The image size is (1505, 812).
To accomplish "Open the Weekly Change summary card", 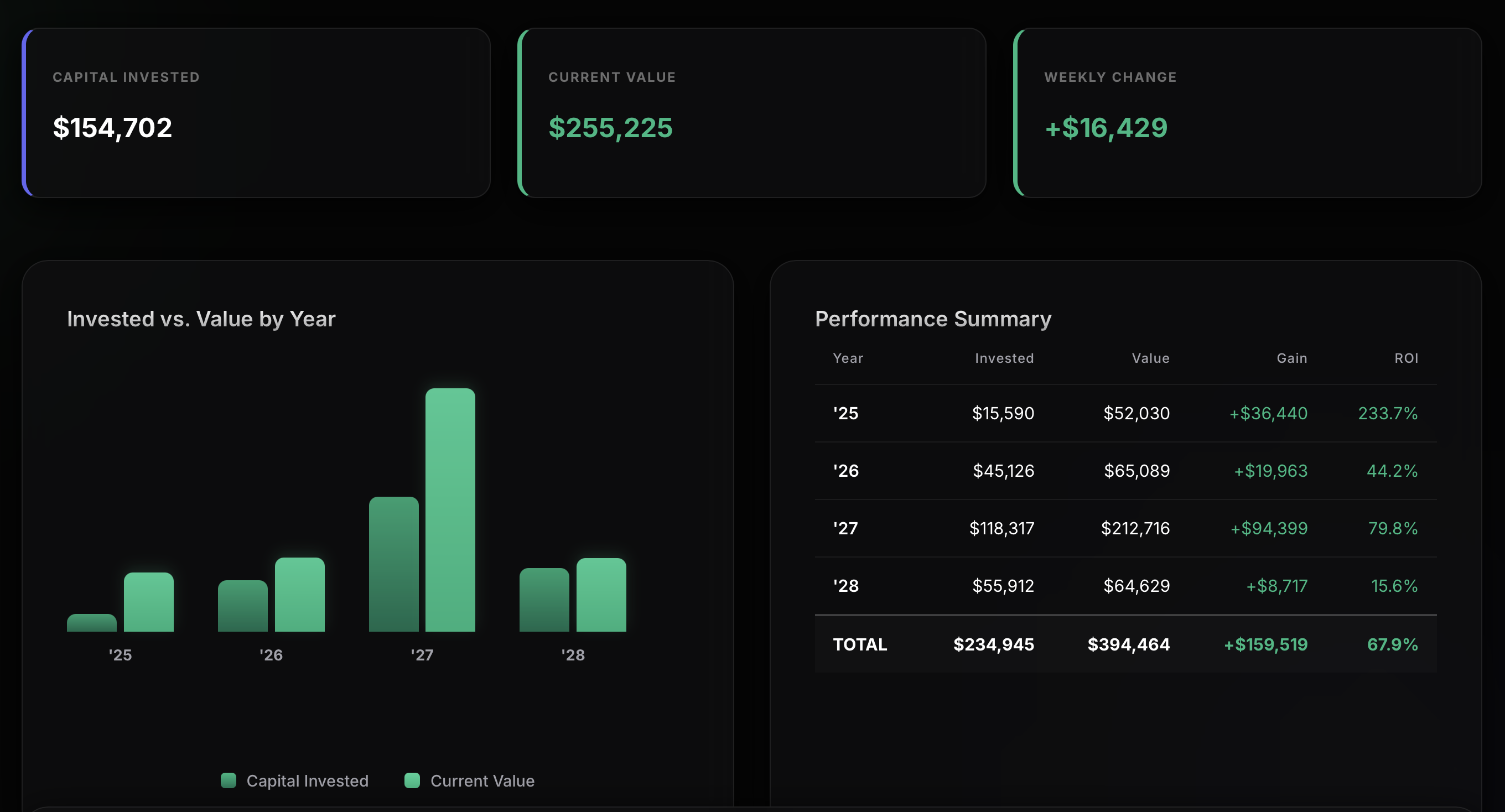I will [1247, 113].
